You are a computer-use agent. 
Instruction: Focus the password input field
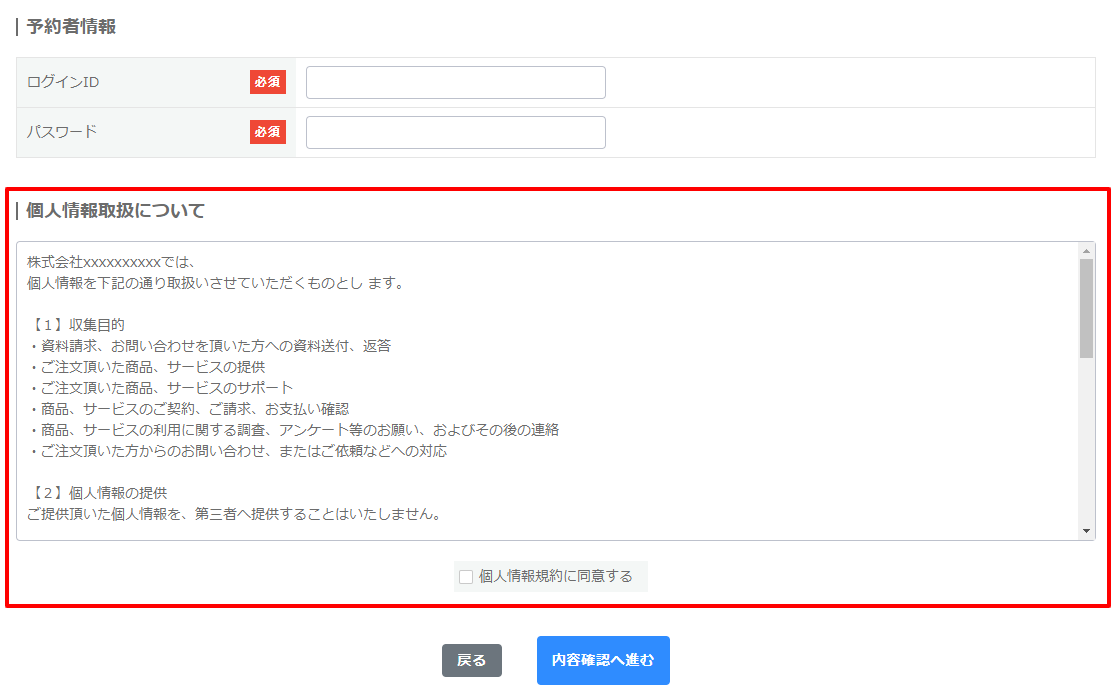[x=455, y=132]
